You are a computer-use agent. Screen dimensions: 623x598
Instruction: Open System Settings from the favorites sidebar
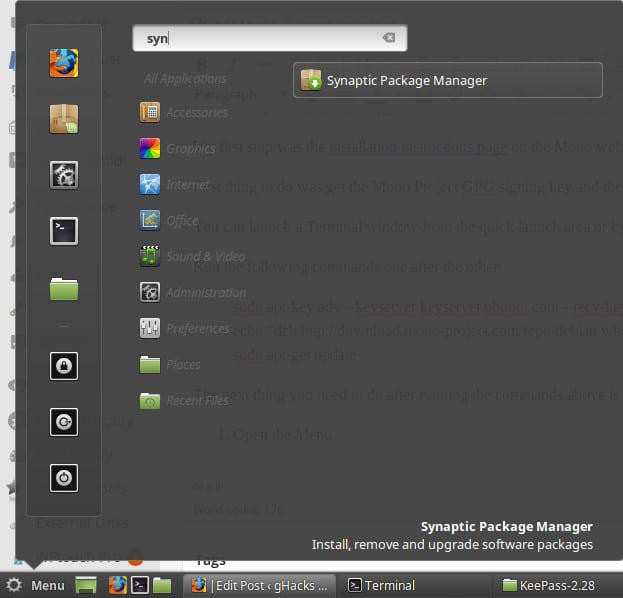(64, 175)
